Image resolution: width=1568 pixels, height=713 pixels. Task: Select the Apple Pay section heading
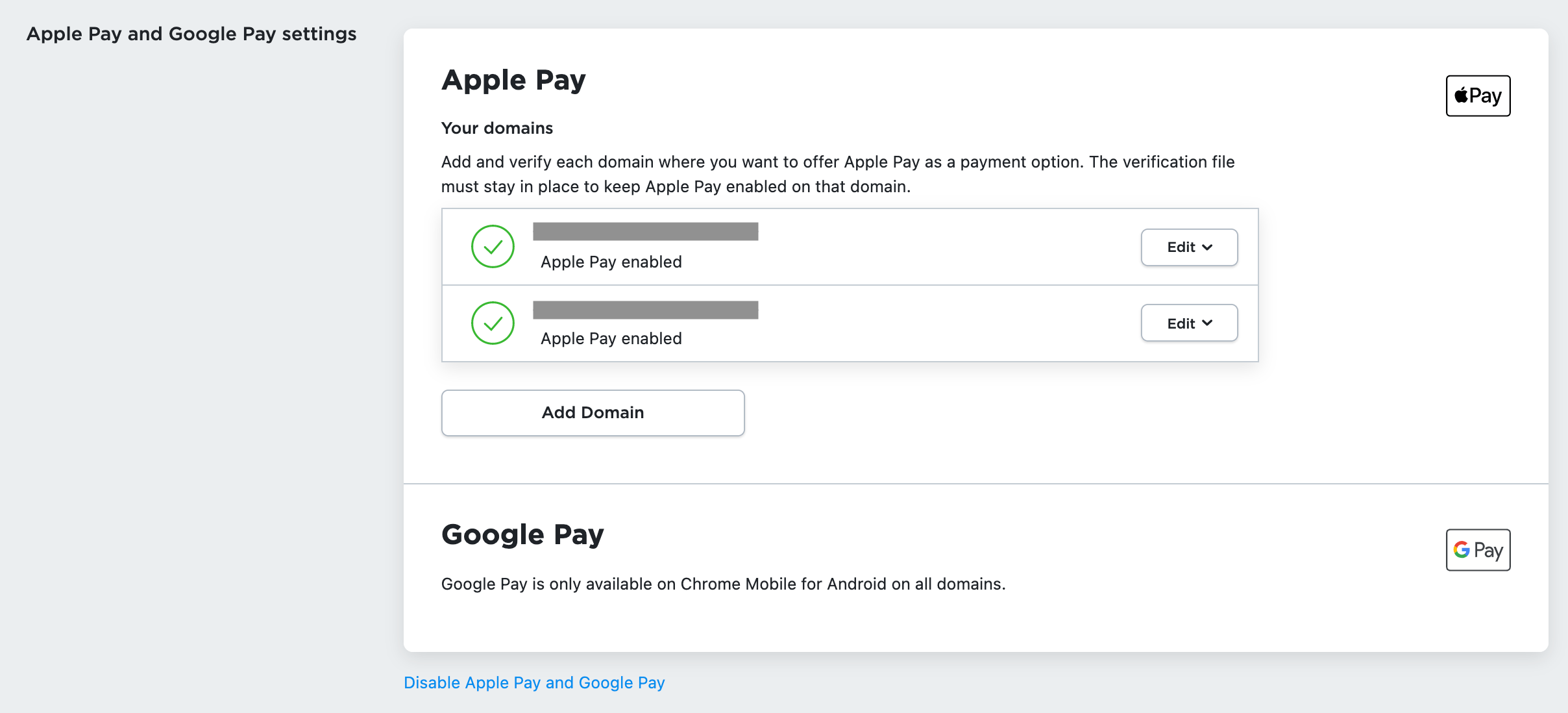[513, 79]
